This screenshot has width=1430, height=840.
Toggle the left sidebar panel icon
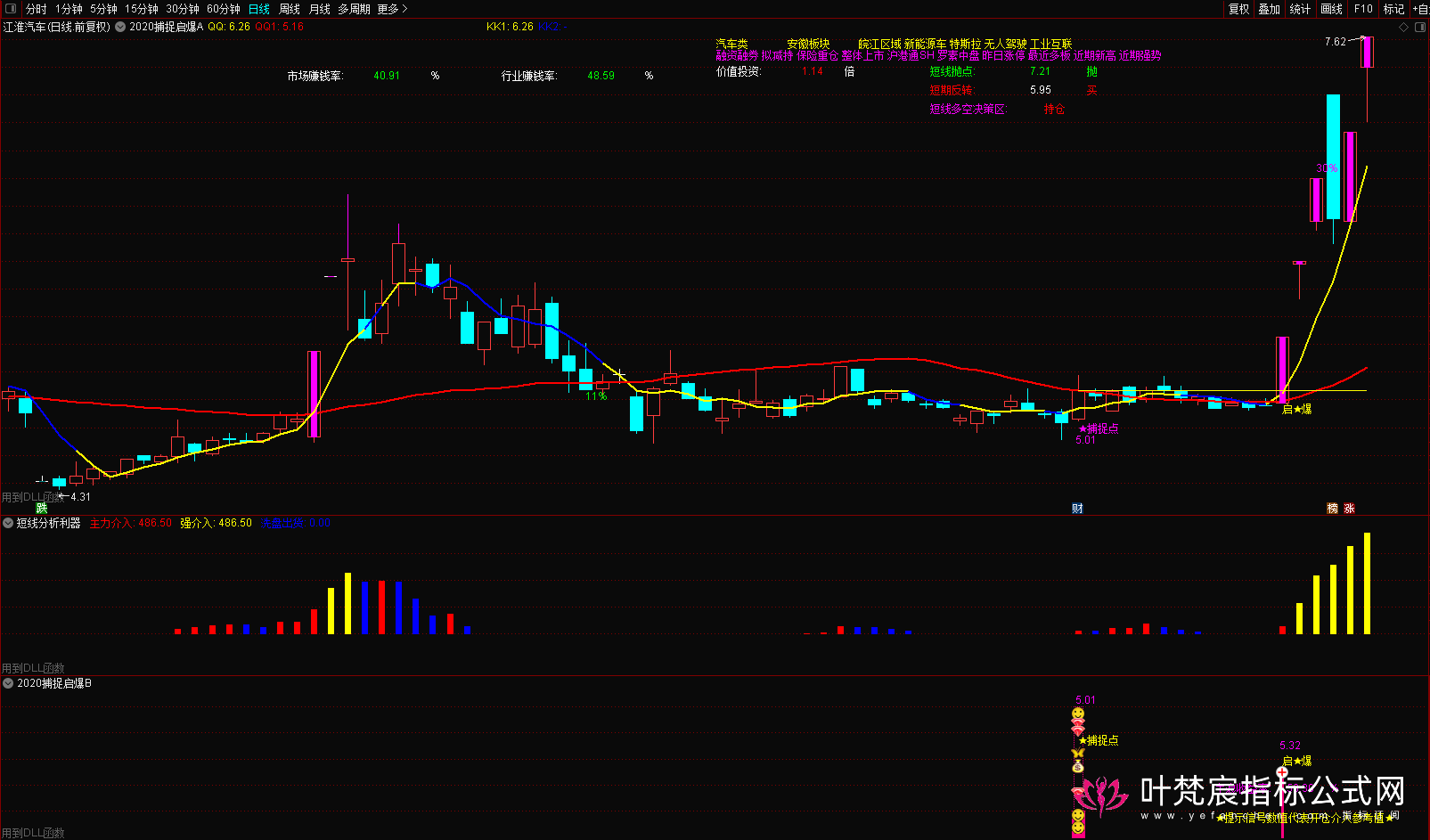(11, 9)
